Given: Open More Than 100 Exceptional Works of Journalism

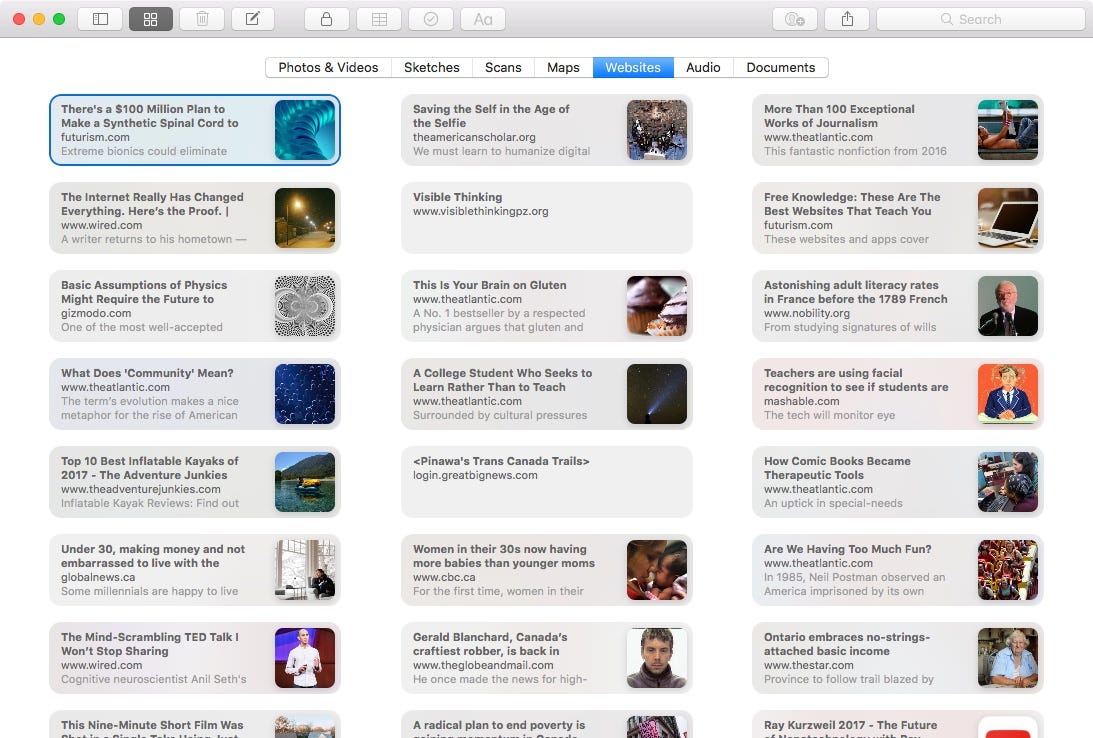Looking at the screenshot, I should click(x=898, y=130).
